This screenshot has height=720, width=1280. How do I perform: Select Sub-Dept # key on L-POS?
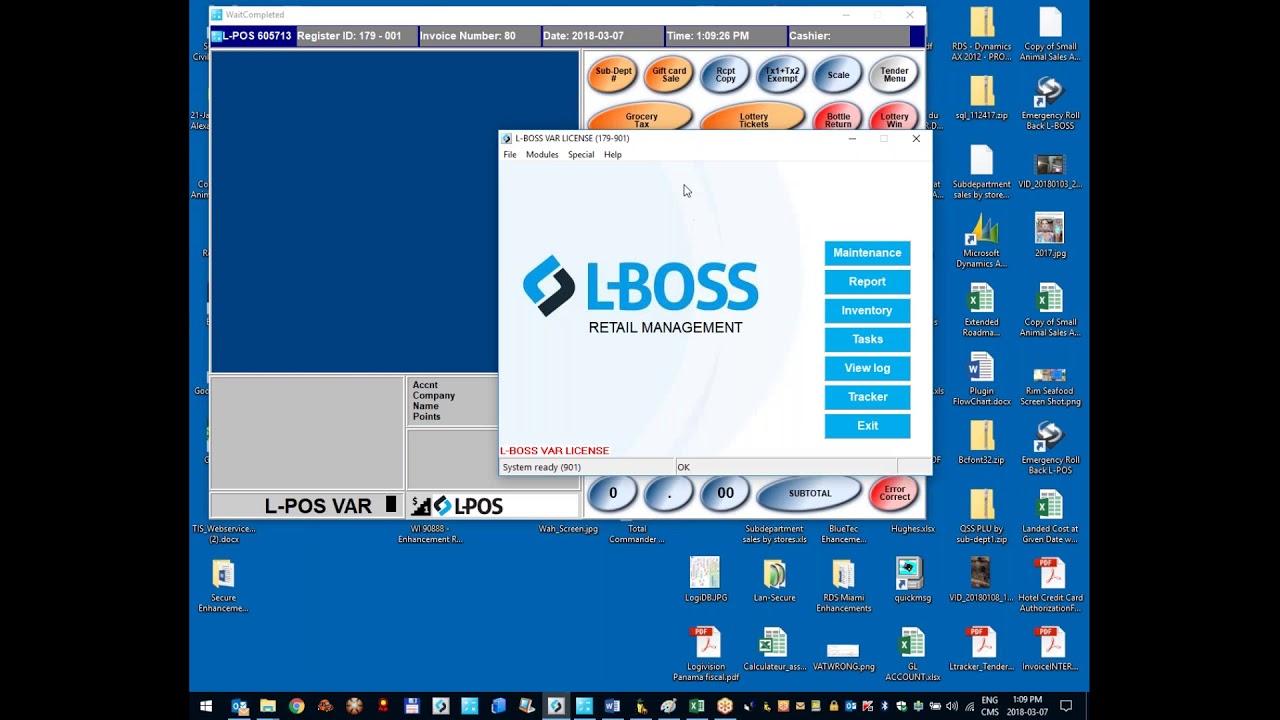613,75
